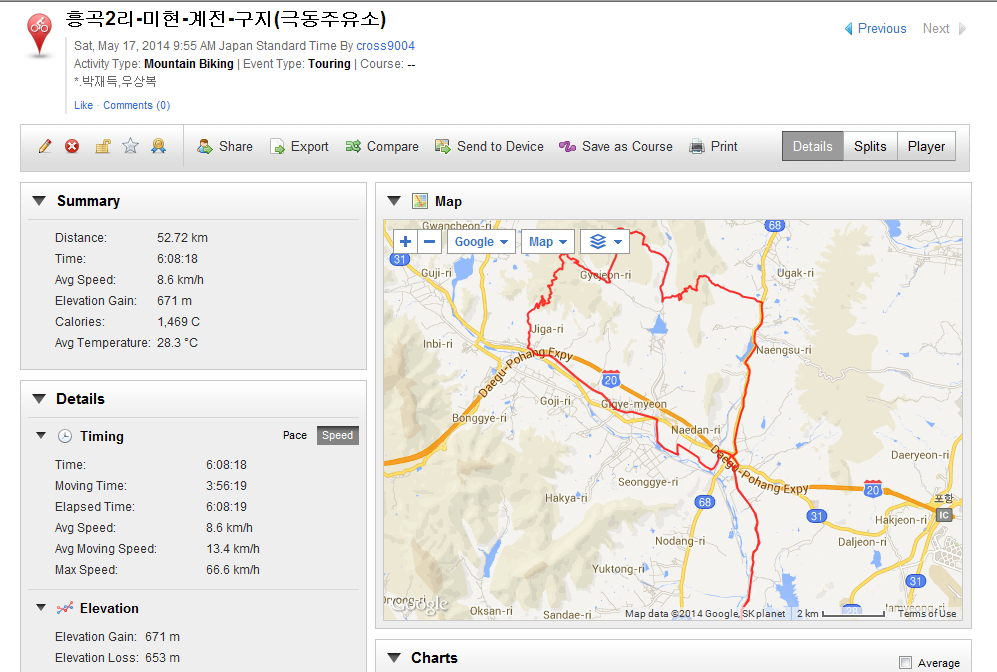Click the red cycling activity pin icon
Viewport: 997px width, 672px height.
point(39,36)
